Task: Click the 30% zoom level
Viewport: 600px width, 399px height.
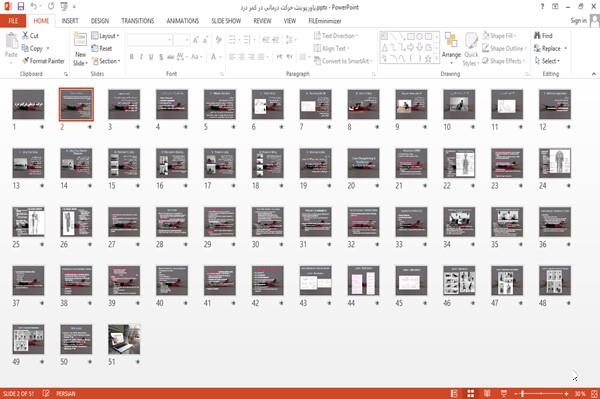Action: click(x=580, y=394)
